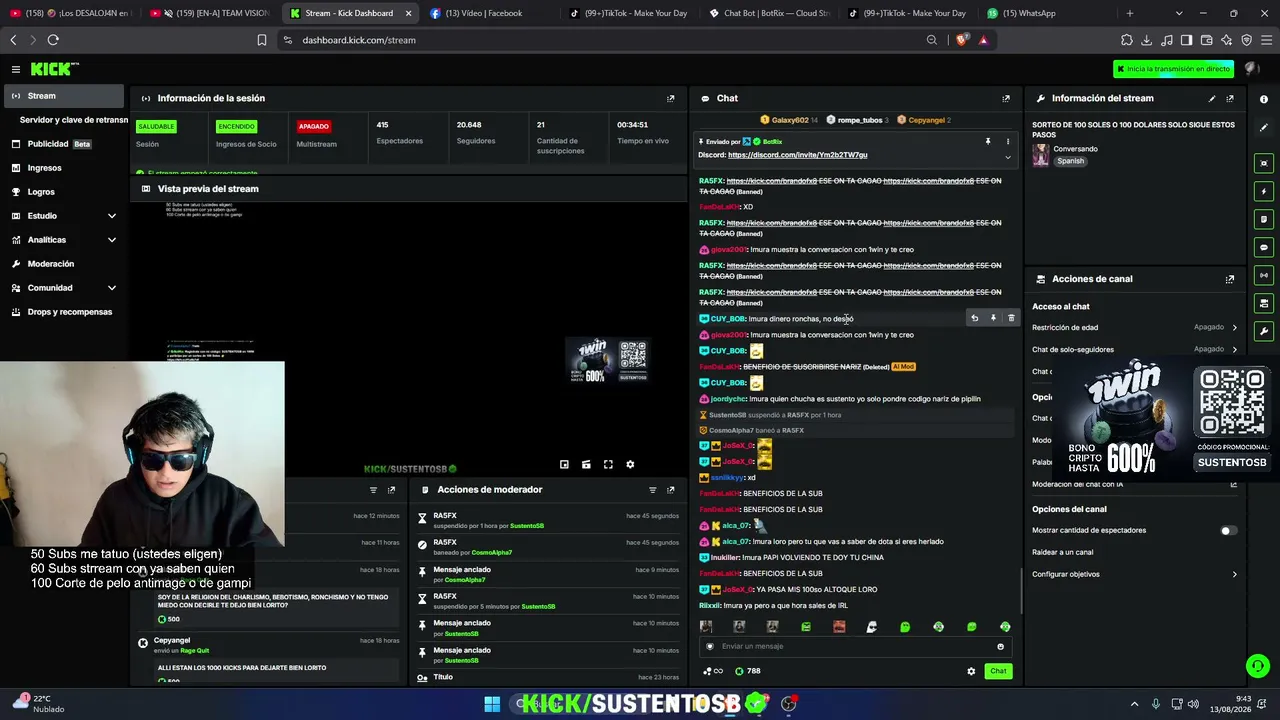Open chat settings gear icon
Viewport: 1280px width, 720px height.
[971, 671]
